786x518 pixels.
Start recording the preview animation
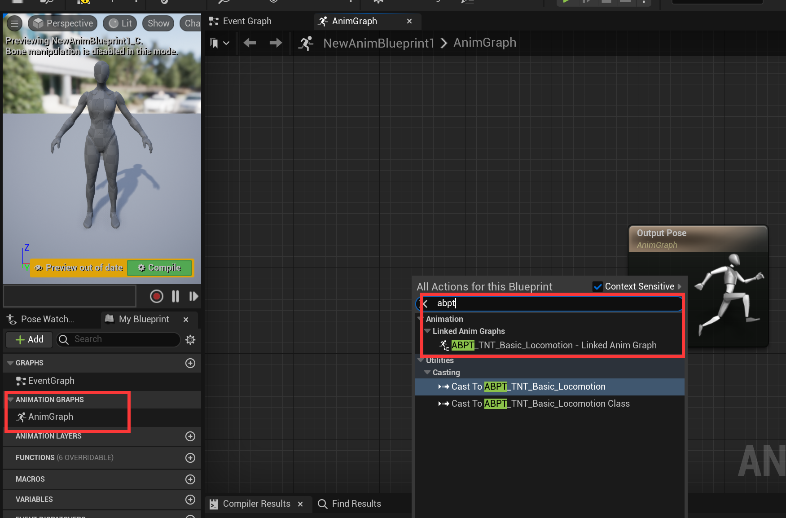156,296
